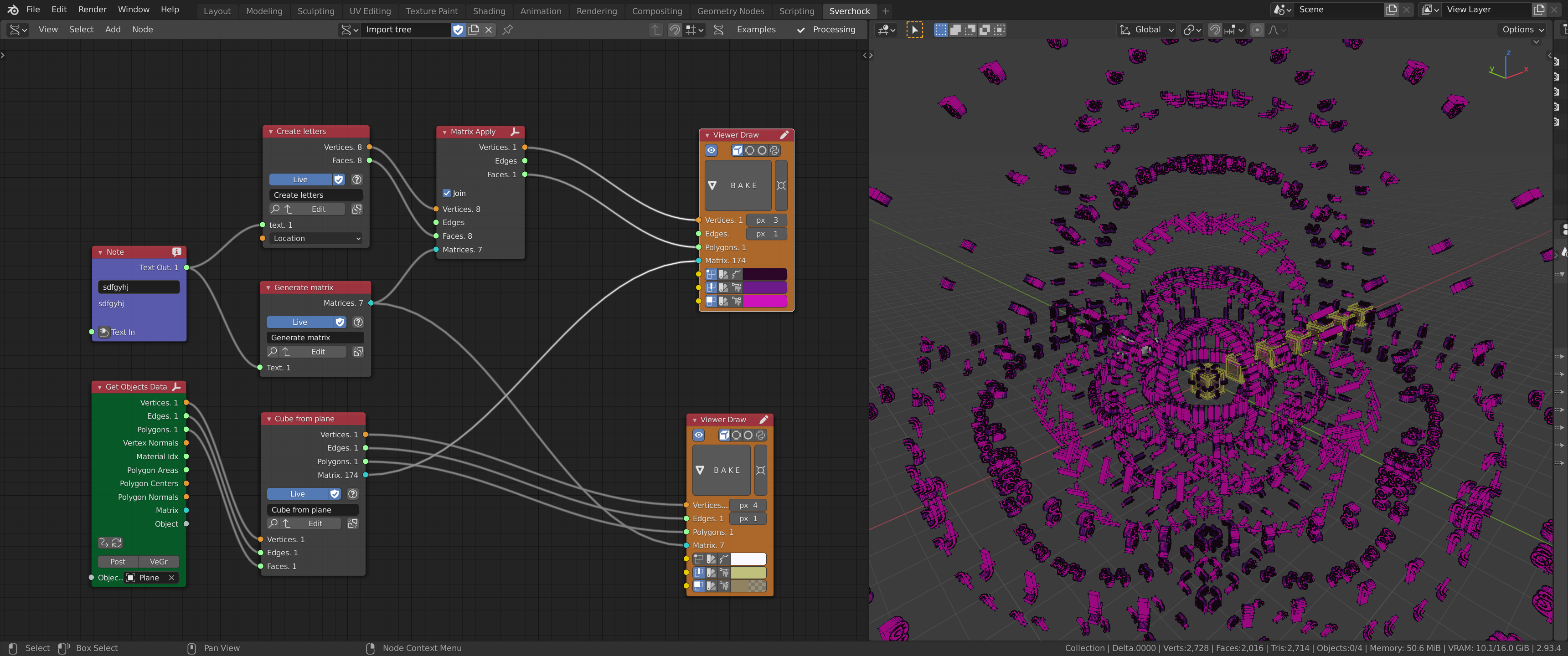The height and width of the screenshot is (656, 1568).
Task: Click the magenta color swatch in the upper Viewer Draw
Action: [x=764, y=301]
